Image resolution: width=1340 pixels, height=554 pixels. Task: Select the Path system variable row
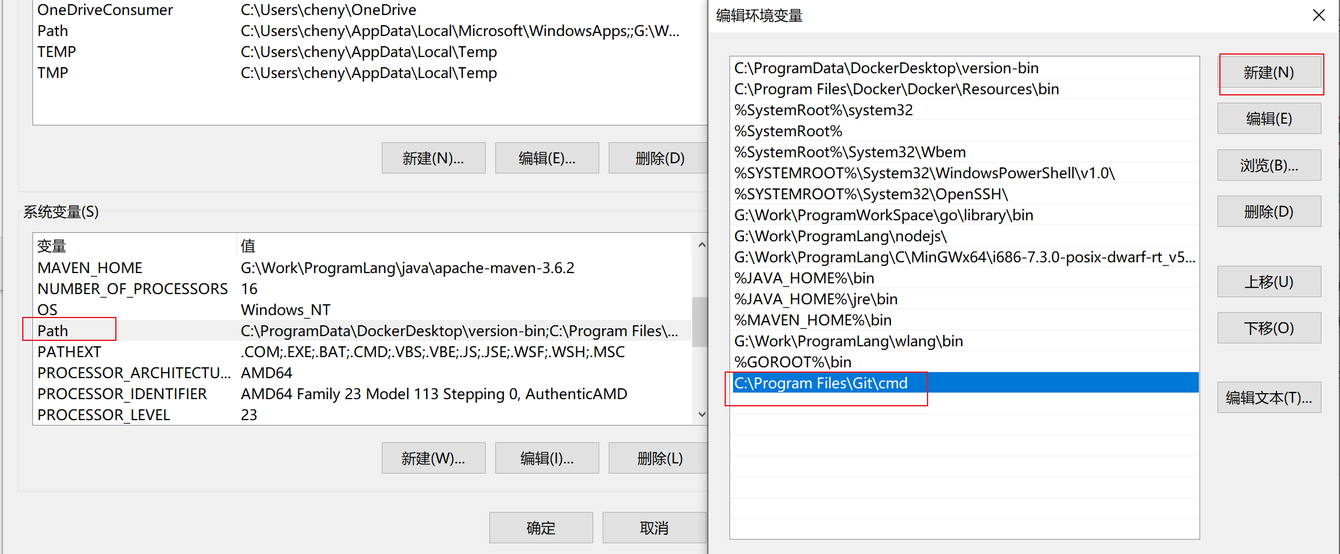click(53, 331)
